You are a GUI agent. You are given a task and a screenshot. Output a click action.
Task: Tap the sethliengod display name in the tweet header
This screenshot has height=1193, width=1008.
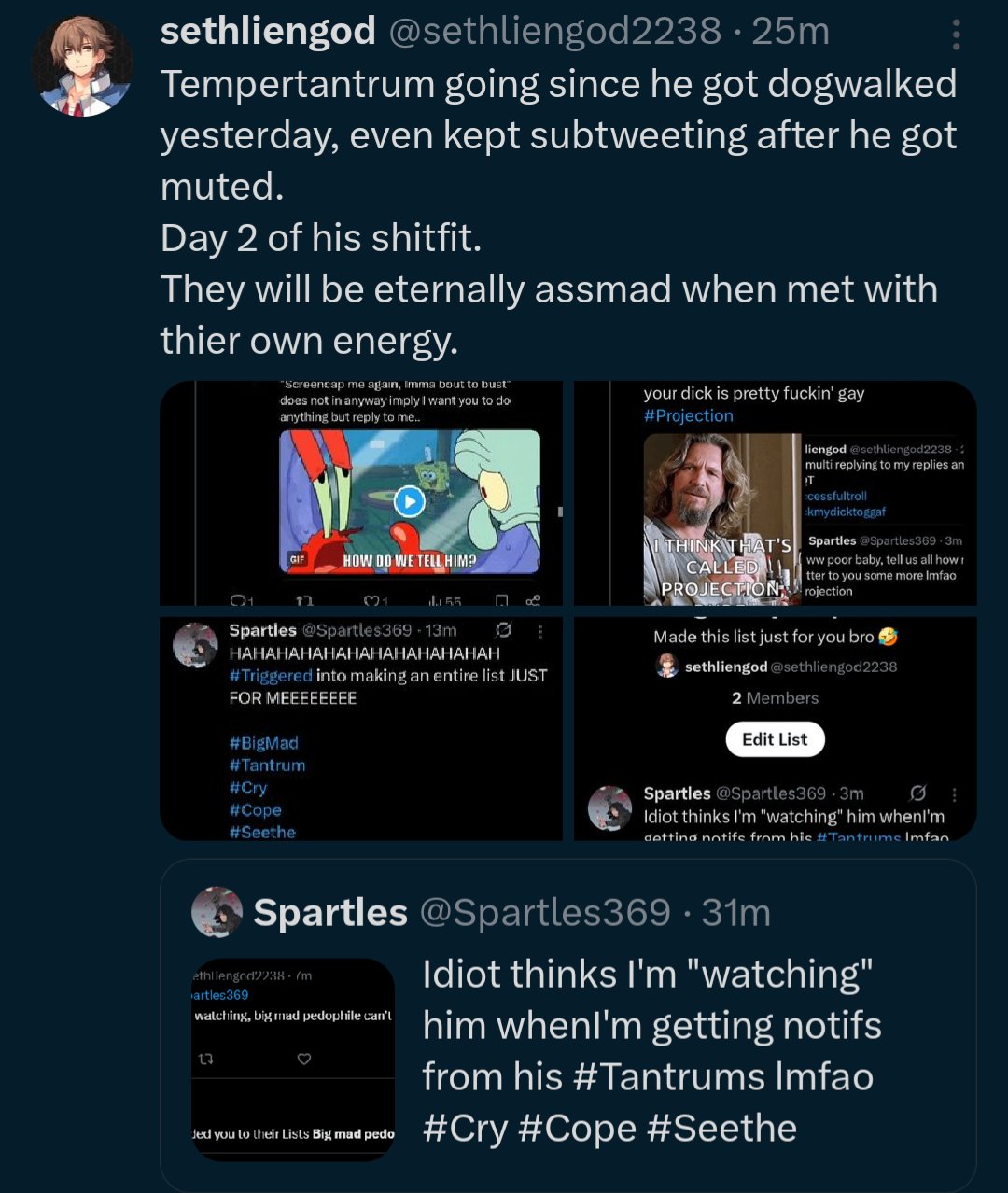pos(268,32)
